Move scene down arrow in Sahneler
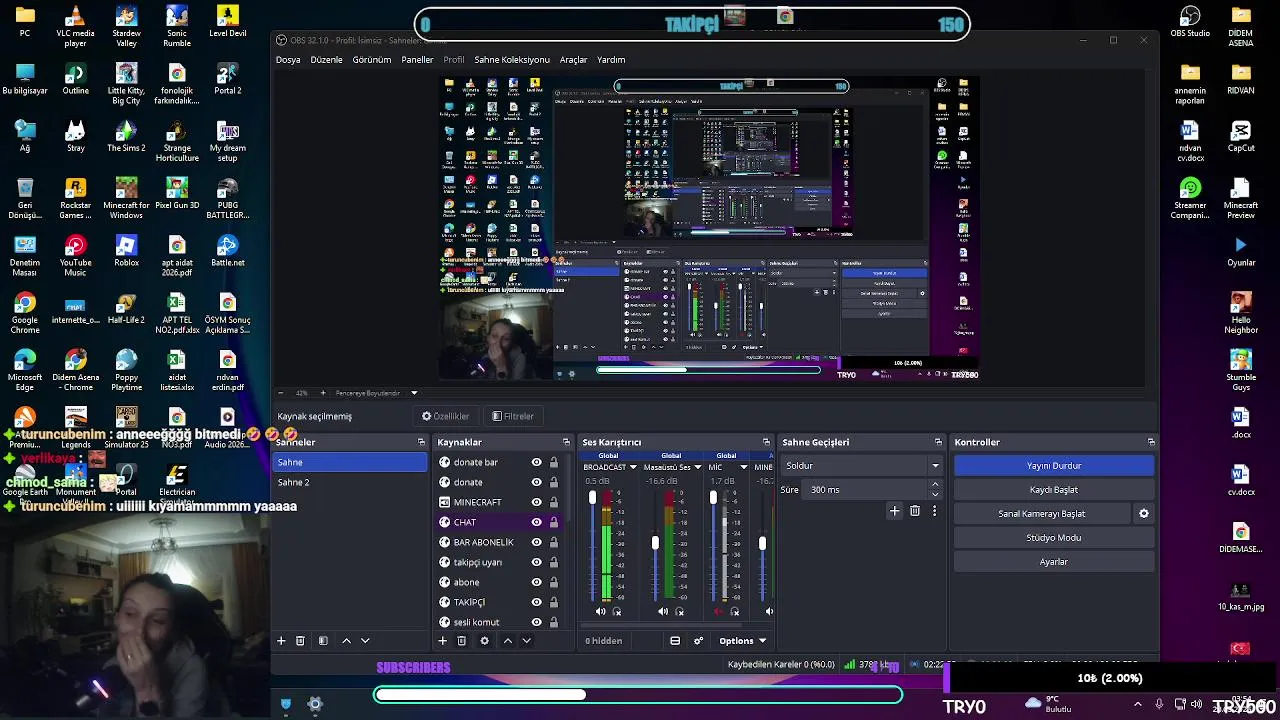 tap(365, 641)
